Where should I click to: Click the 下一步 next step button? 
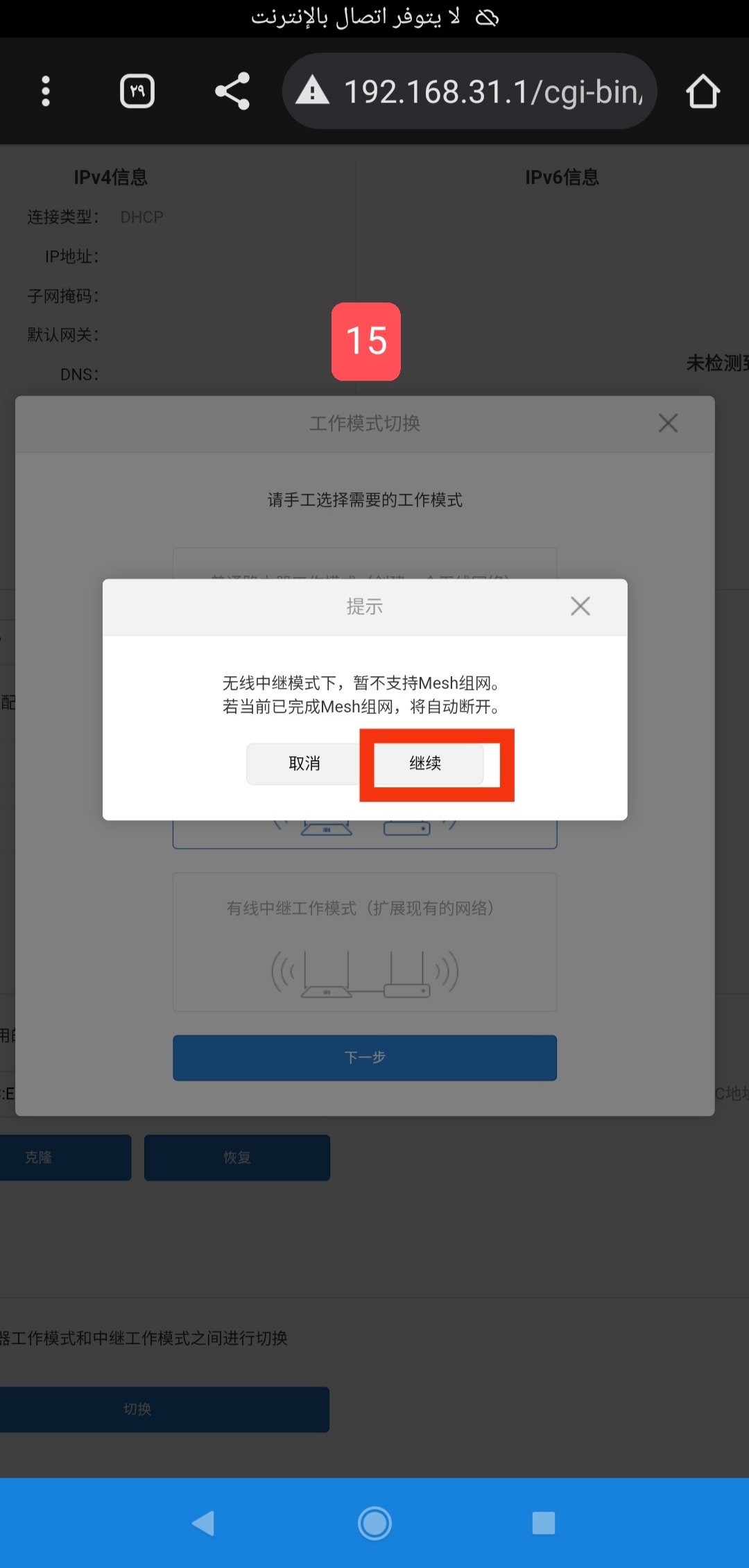(x=365, y=1058)
